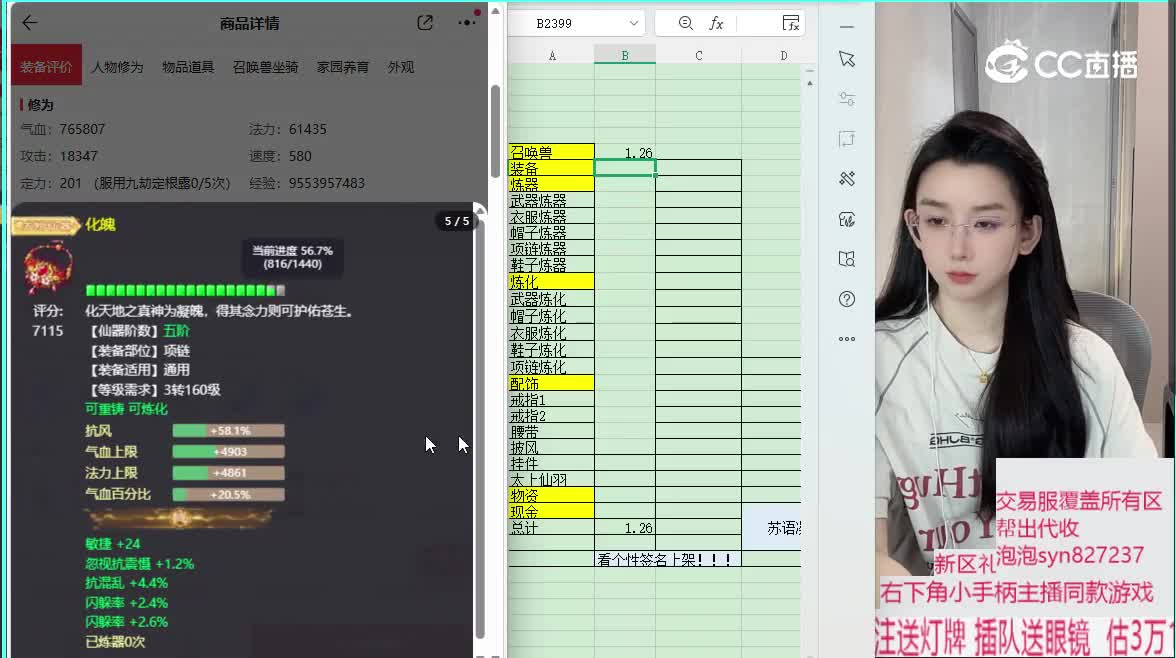
Task: Select the 外观 tab
Action: click(x=400, y=67)
